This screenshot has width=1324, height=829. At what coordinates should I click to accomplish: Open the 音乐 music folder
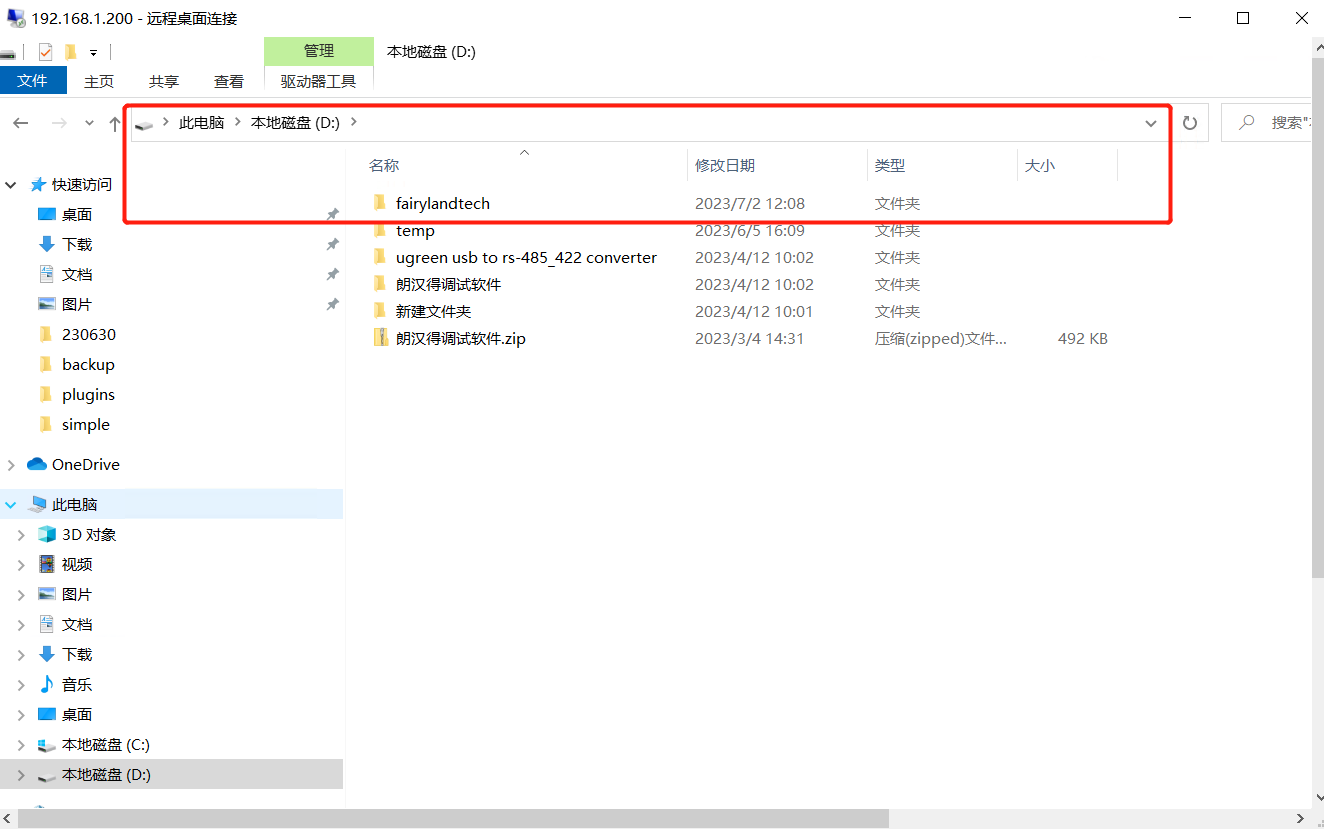pyautogui.click(x=76, y=684)
